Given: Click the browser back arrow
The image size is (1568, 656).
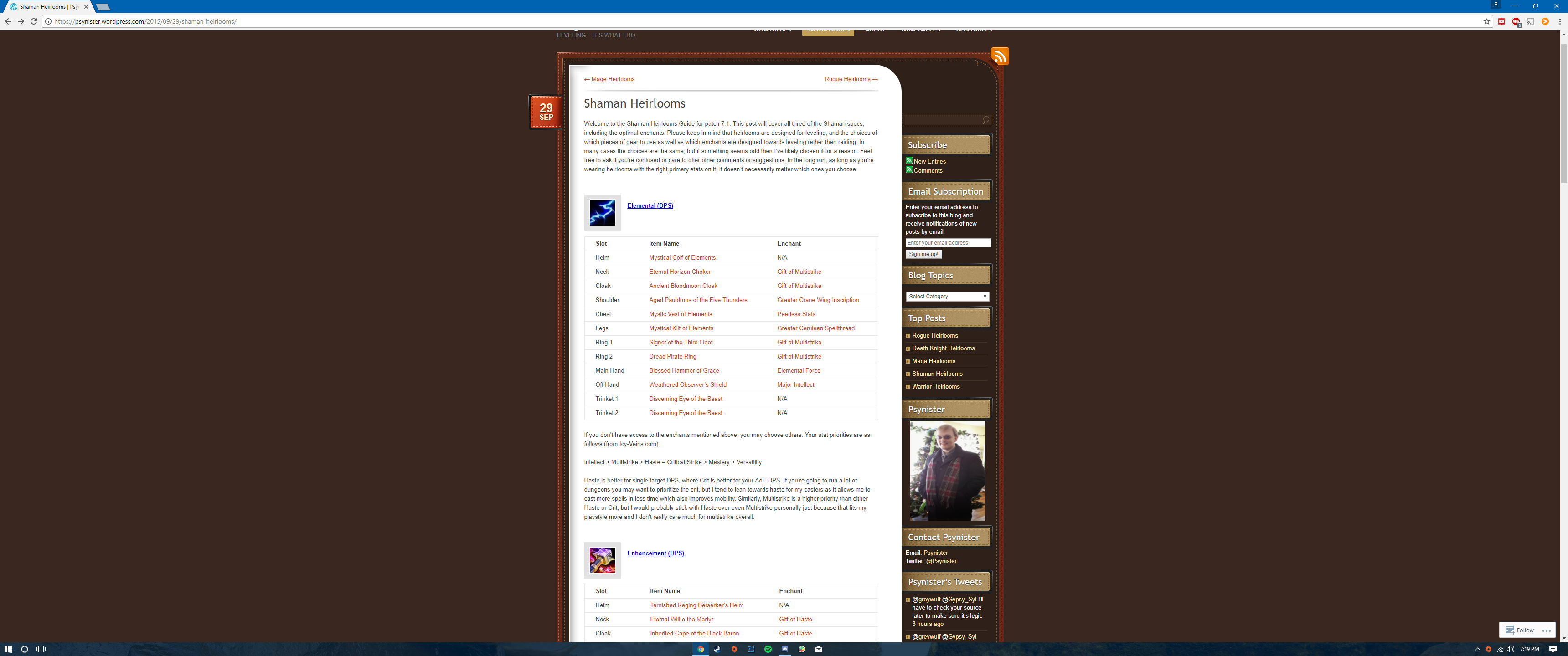Looking at the screenshot, I should point(8,21).
